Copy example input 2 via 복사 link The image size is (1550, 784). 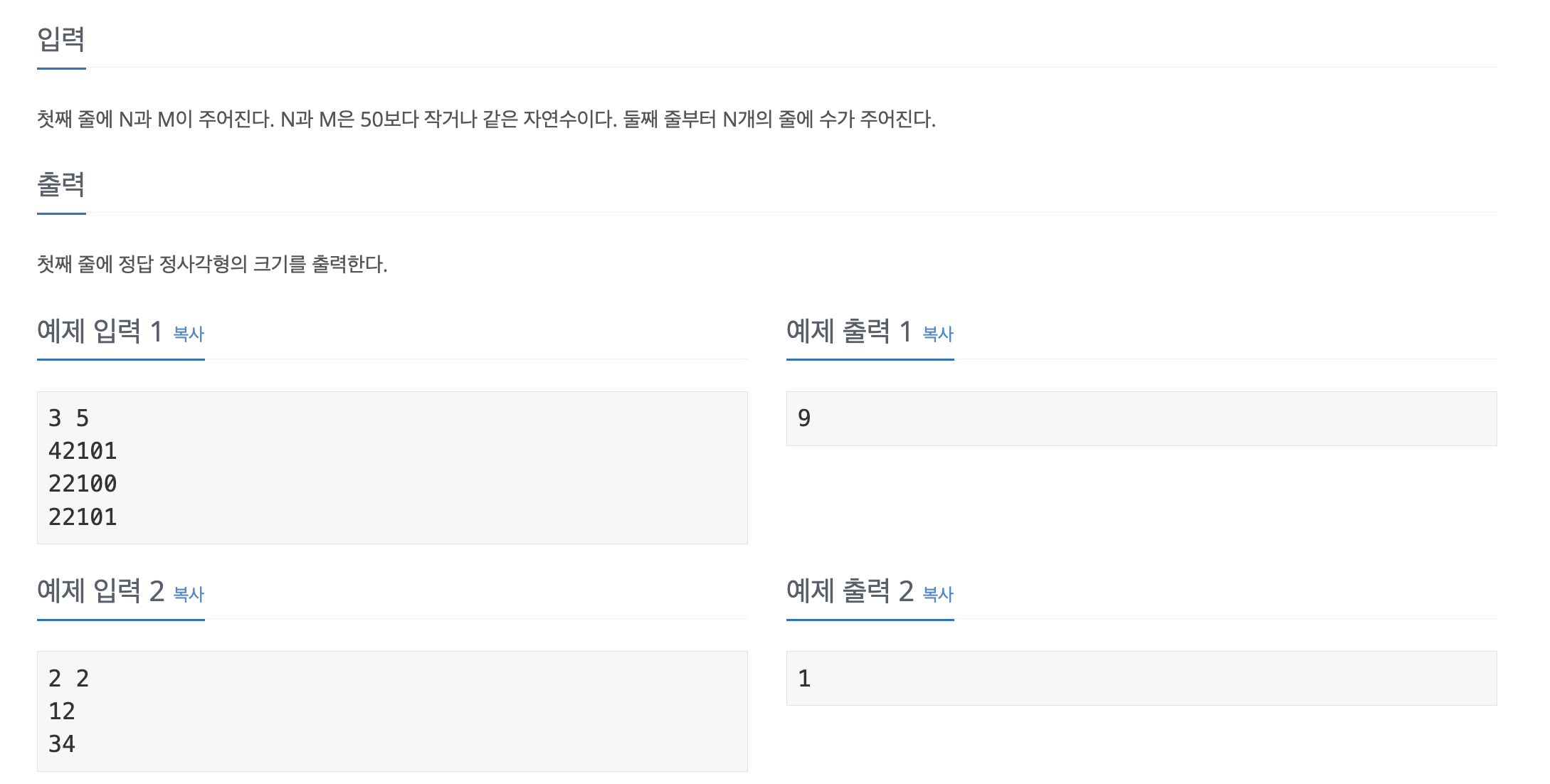tap(189, 594)
